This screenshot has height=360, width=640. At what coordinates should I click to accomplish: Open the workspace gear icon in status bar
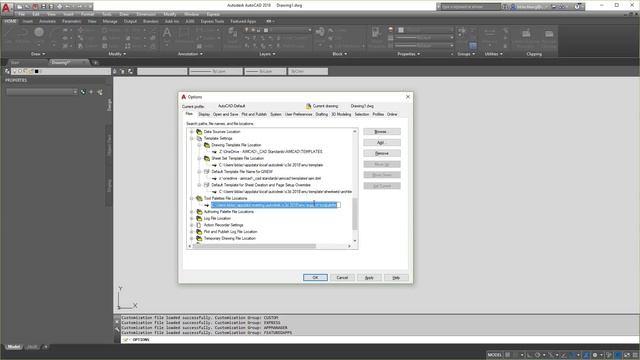(x=595, y=355)
